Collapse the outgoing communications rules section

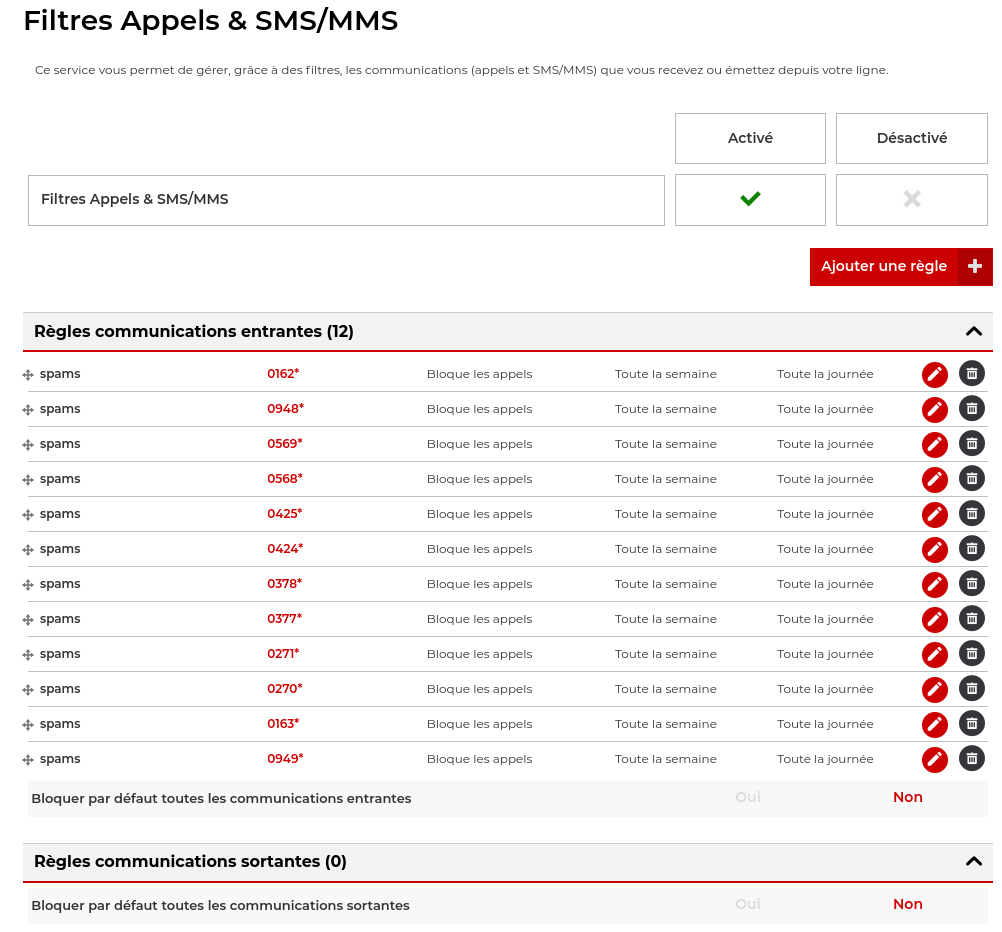coord(973,861)
